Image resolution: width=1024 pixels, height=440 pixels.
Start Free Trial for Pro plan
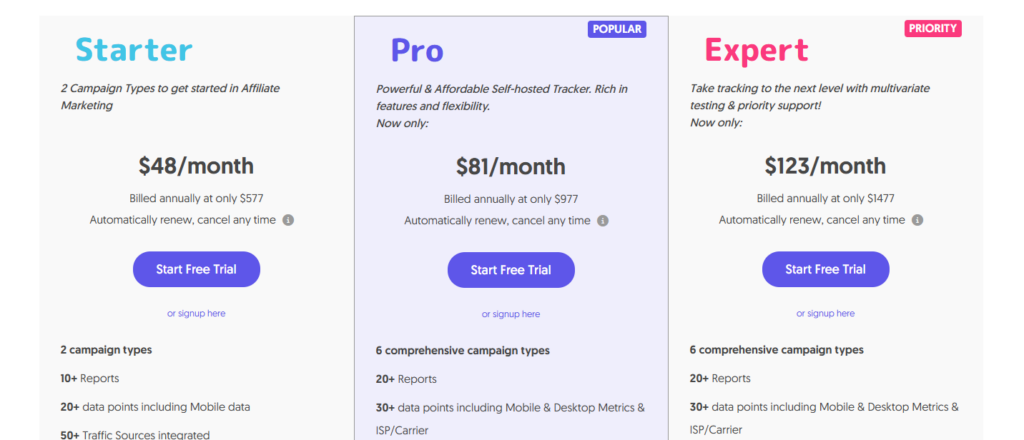[511, 270]
